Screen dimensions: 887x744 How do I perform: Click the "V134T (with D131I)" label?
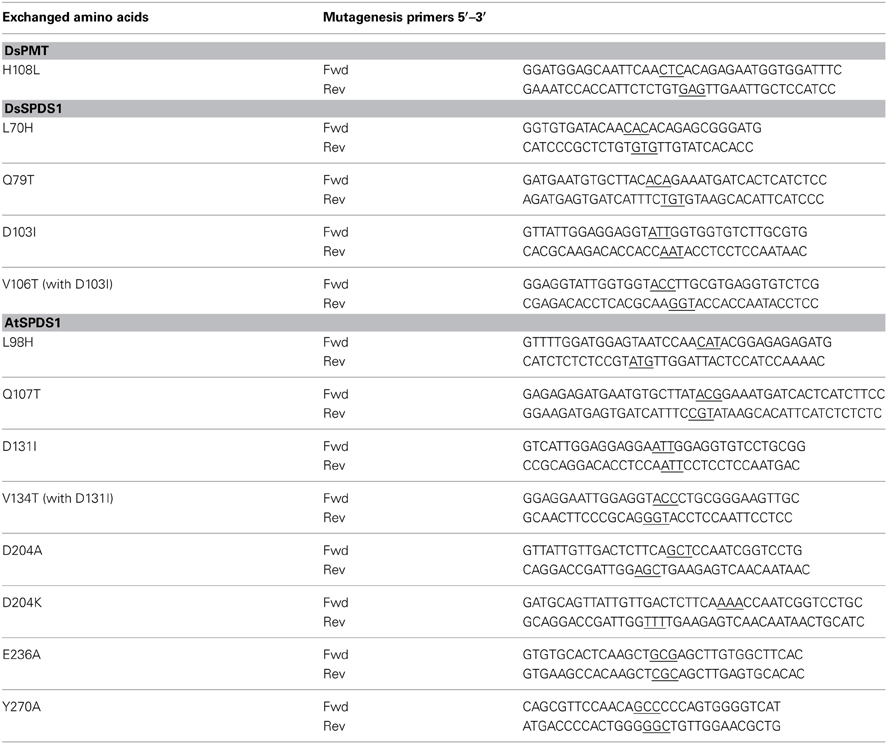coord(58,498)
